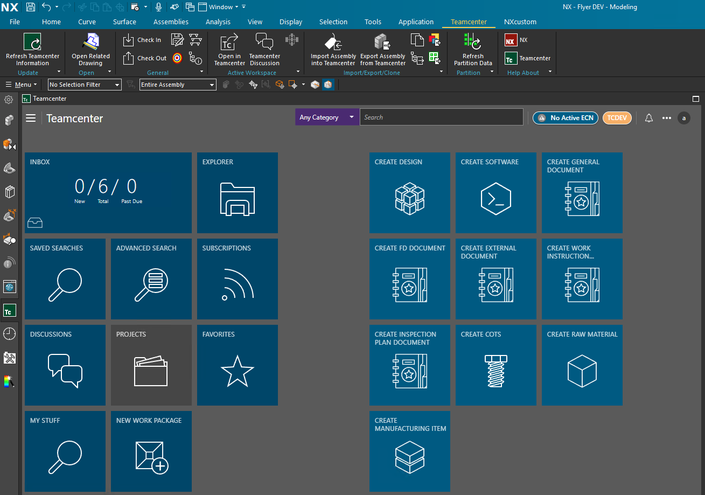Screen dimensions: 705x495
Task: Open the Subscriptions tile
Action: click(x=237, y=279)
